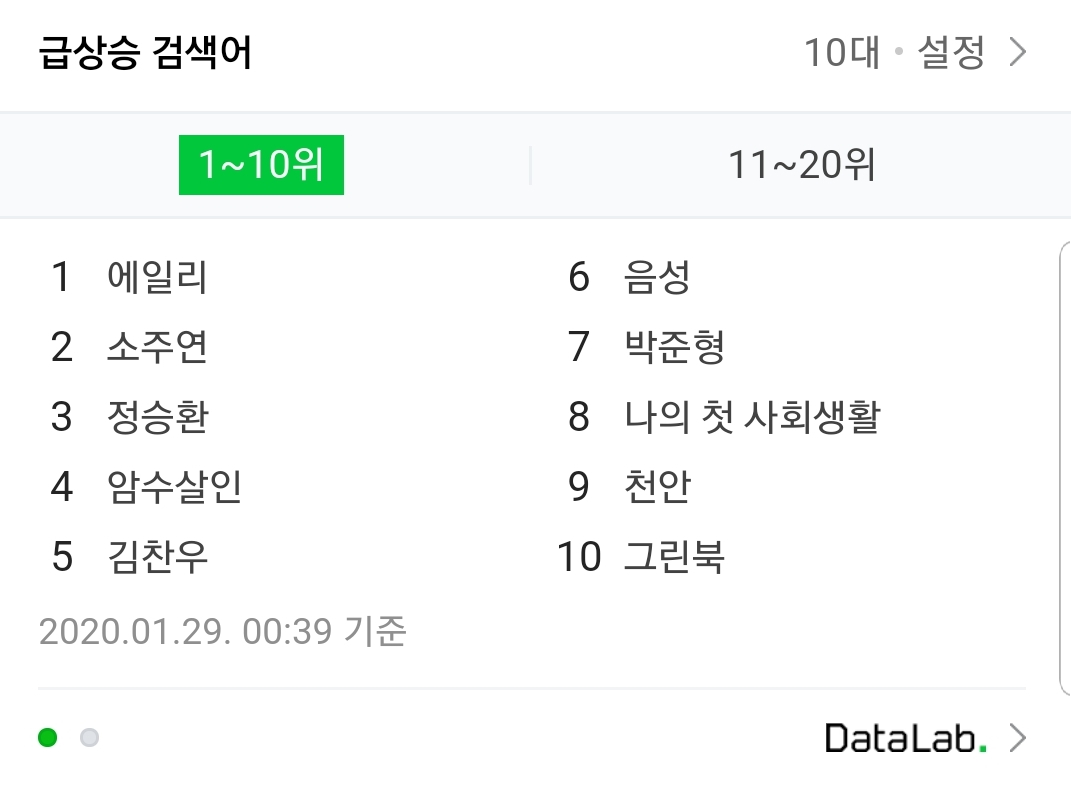Open rank 5 search term 김찬우
This screenshot has height=788, width=1071.
(x=157, y=557)
